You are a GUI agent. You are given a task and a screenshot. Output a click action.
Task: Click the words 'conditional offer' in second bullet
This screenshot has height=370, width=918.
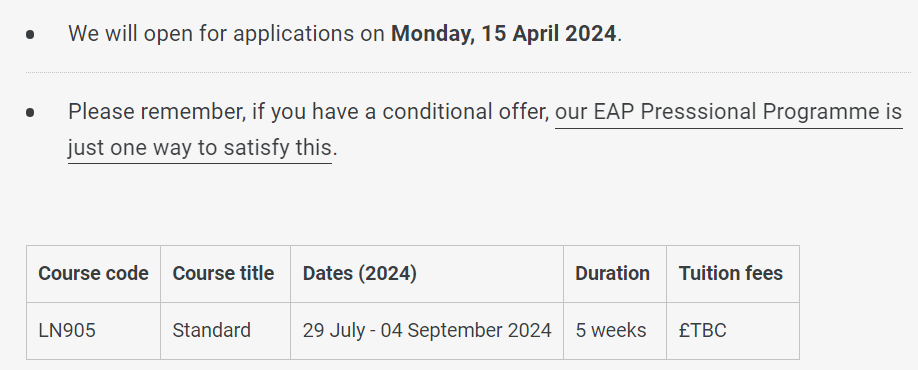click(x=465, y=111)
